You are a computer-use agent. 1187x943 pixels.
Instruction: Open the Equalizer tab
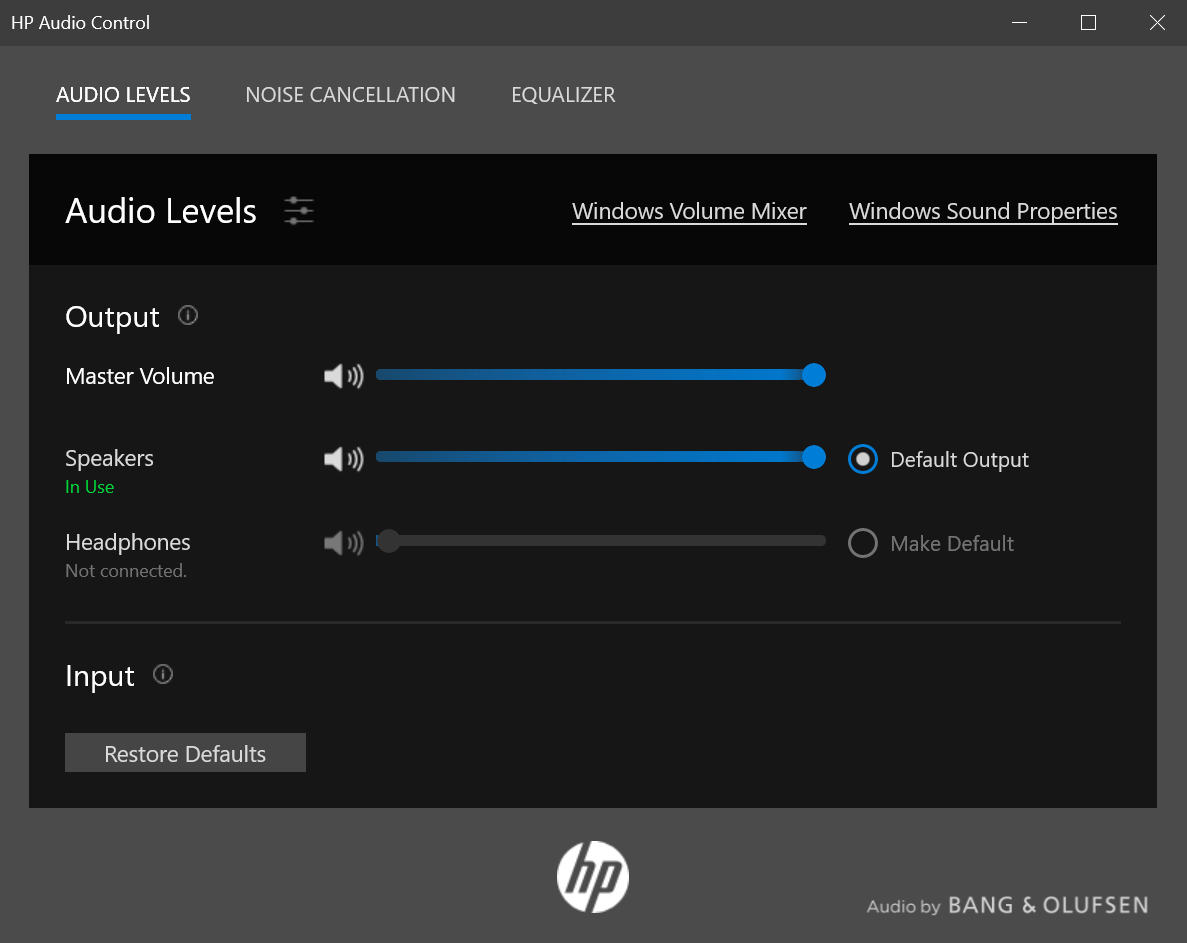click(563, 95)
